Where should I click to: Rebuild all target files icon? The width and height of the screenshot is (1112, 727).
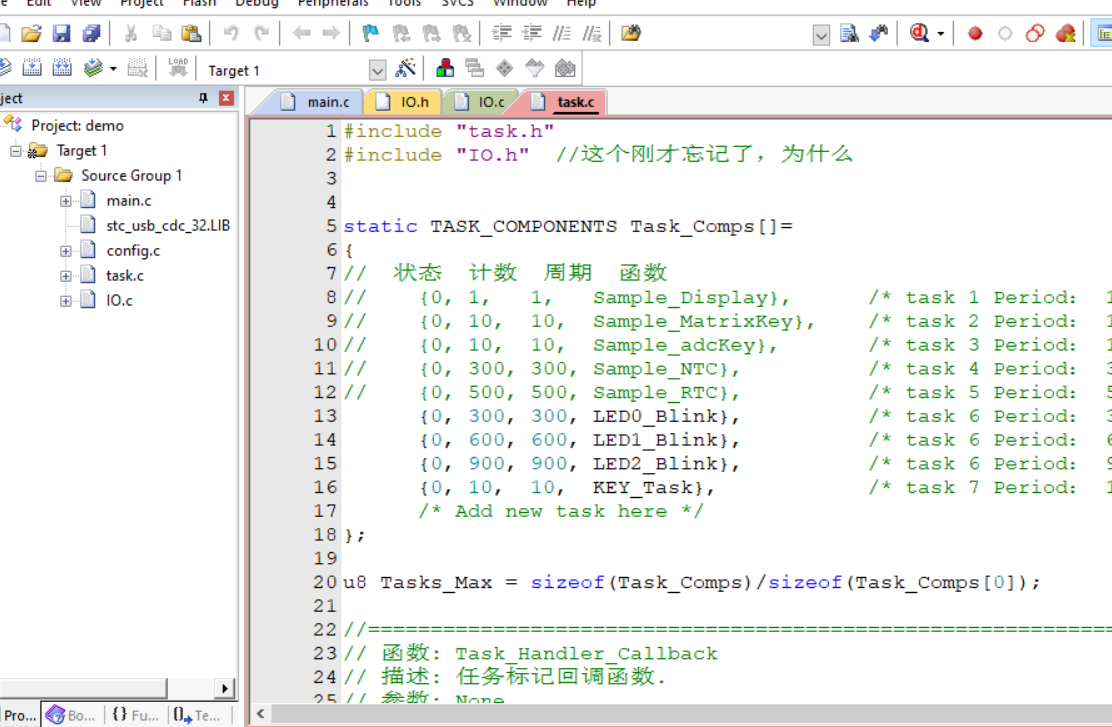[62, 68]
